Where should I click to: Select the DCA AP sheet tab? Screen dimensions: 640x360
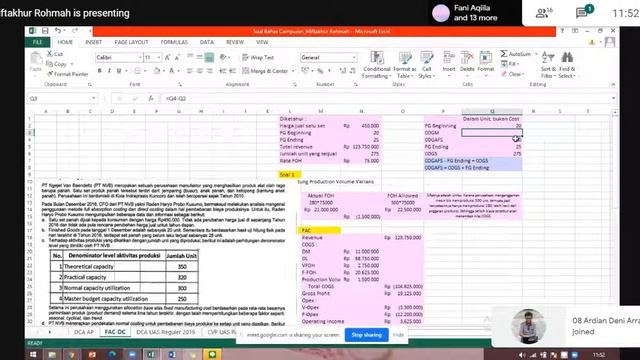[x=84, y=332]
